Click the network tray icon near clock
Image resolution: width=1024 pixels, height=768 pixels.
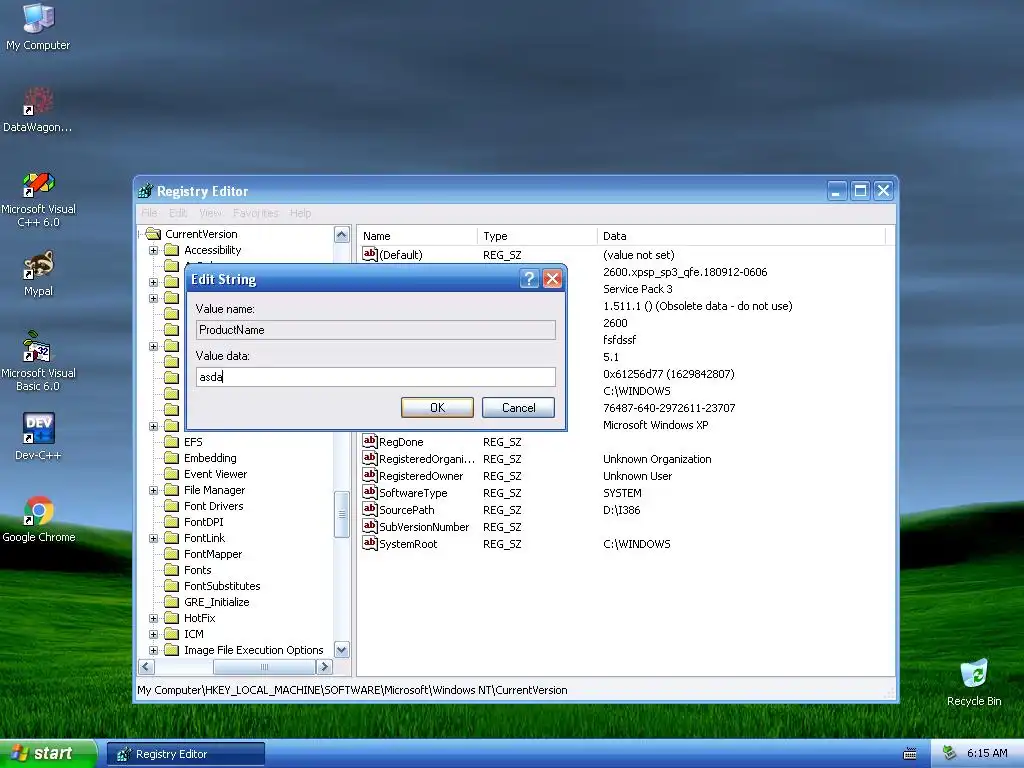(950, 753)
